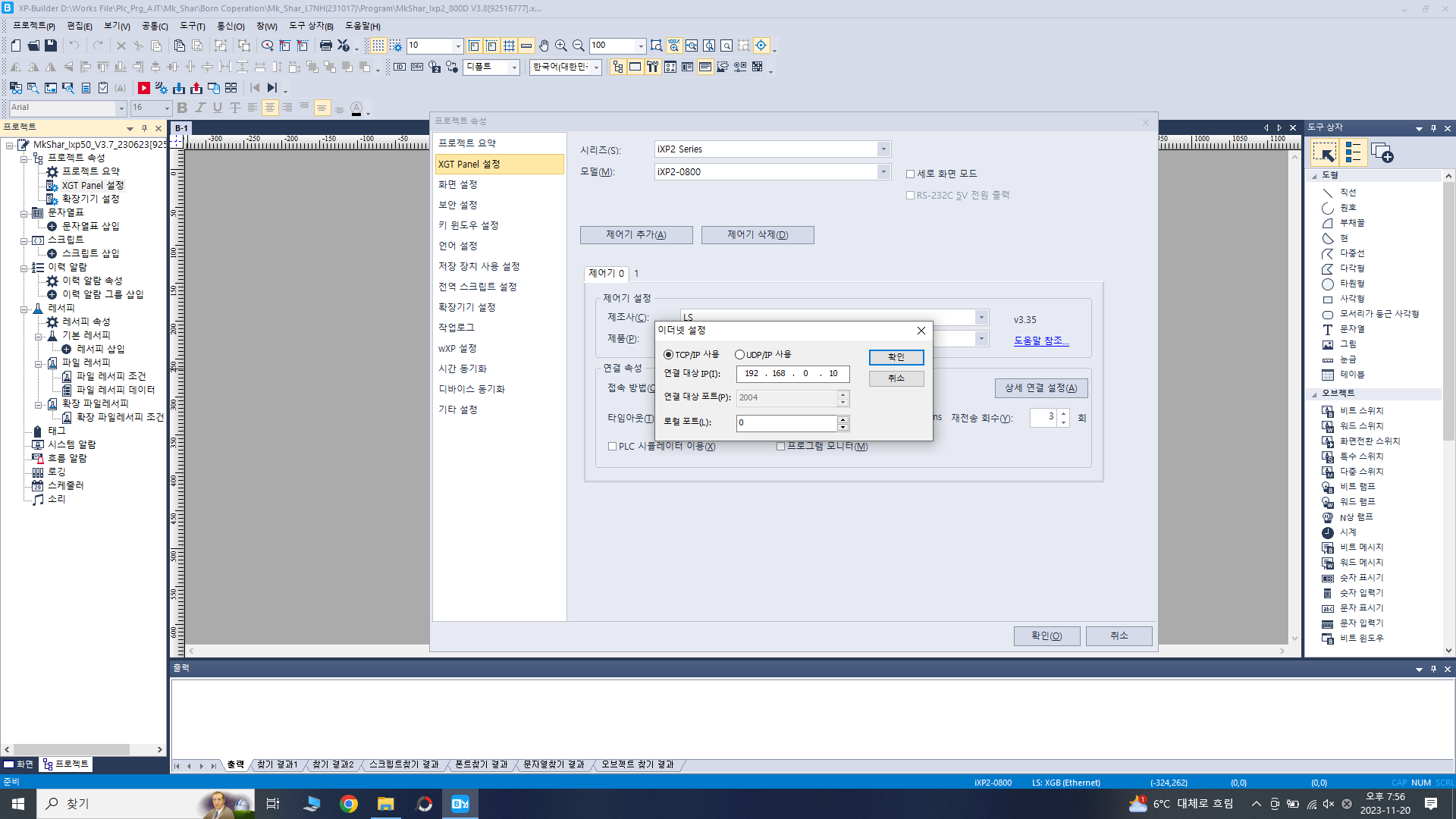Click 제어기 추가(A) button
The width and height of the screenshot is (1456, 819).
636,235
